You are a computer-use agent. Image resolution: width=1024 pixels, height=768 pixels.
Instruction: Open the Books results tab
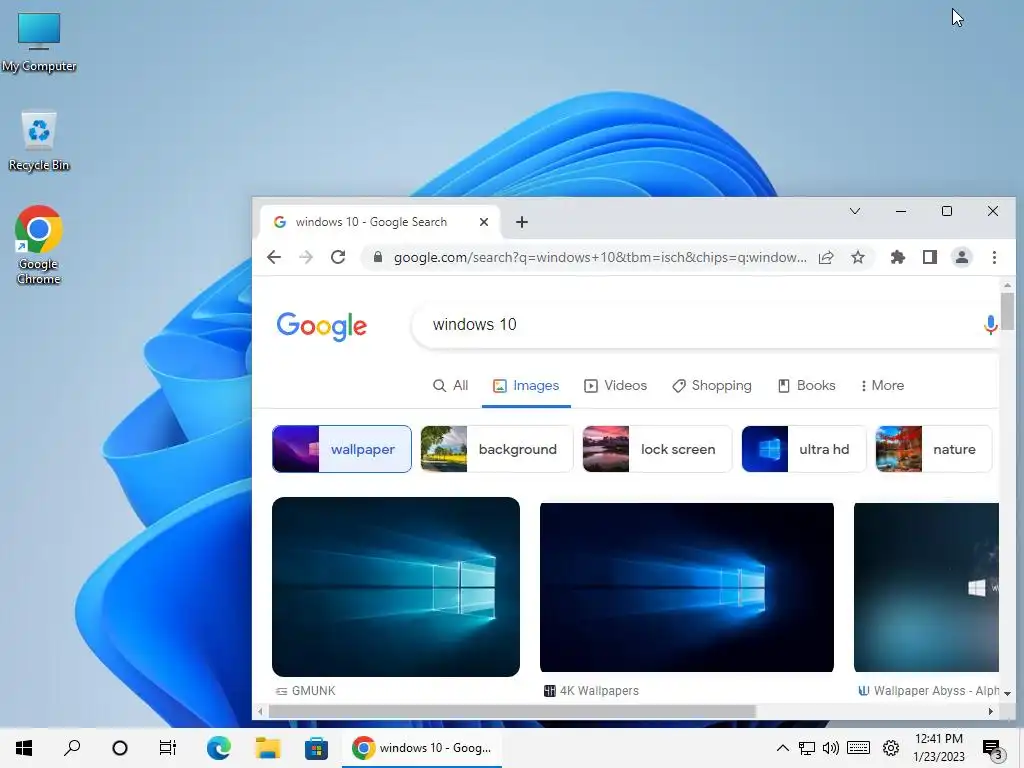(807, 385)
